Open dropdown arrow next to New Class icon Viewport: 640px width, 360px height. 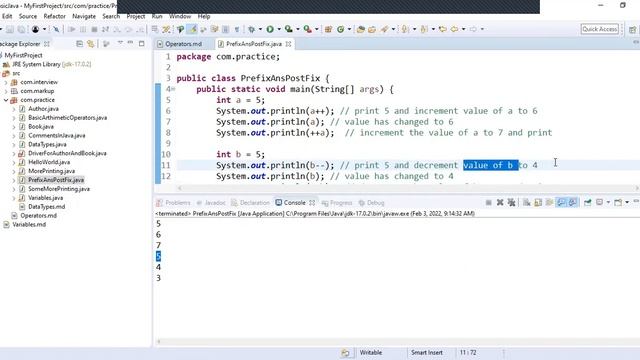pyautogui.click(x=349, y=29)
